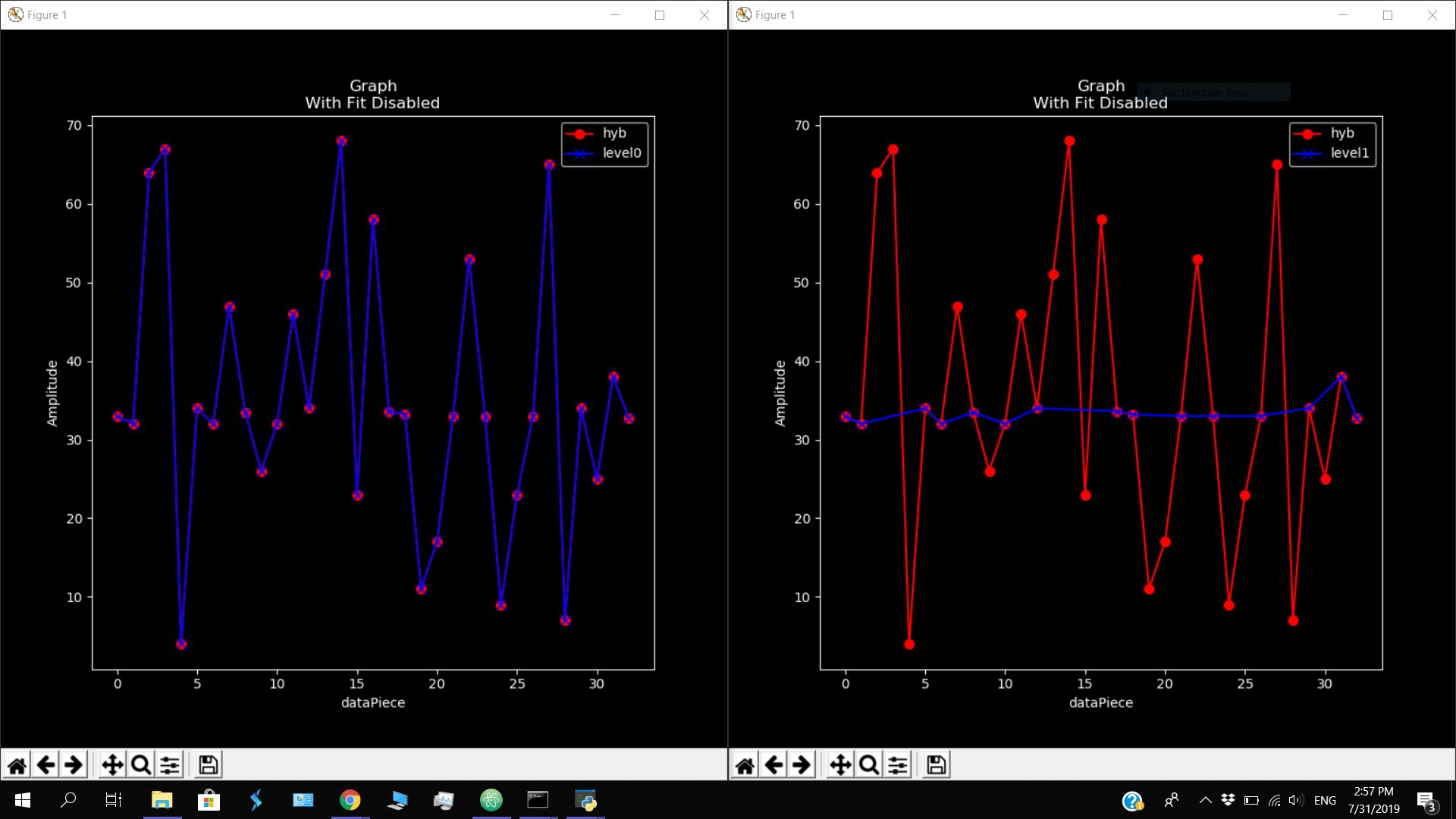Click Back arrow in left figure toolbar

(x=45, y=765)
